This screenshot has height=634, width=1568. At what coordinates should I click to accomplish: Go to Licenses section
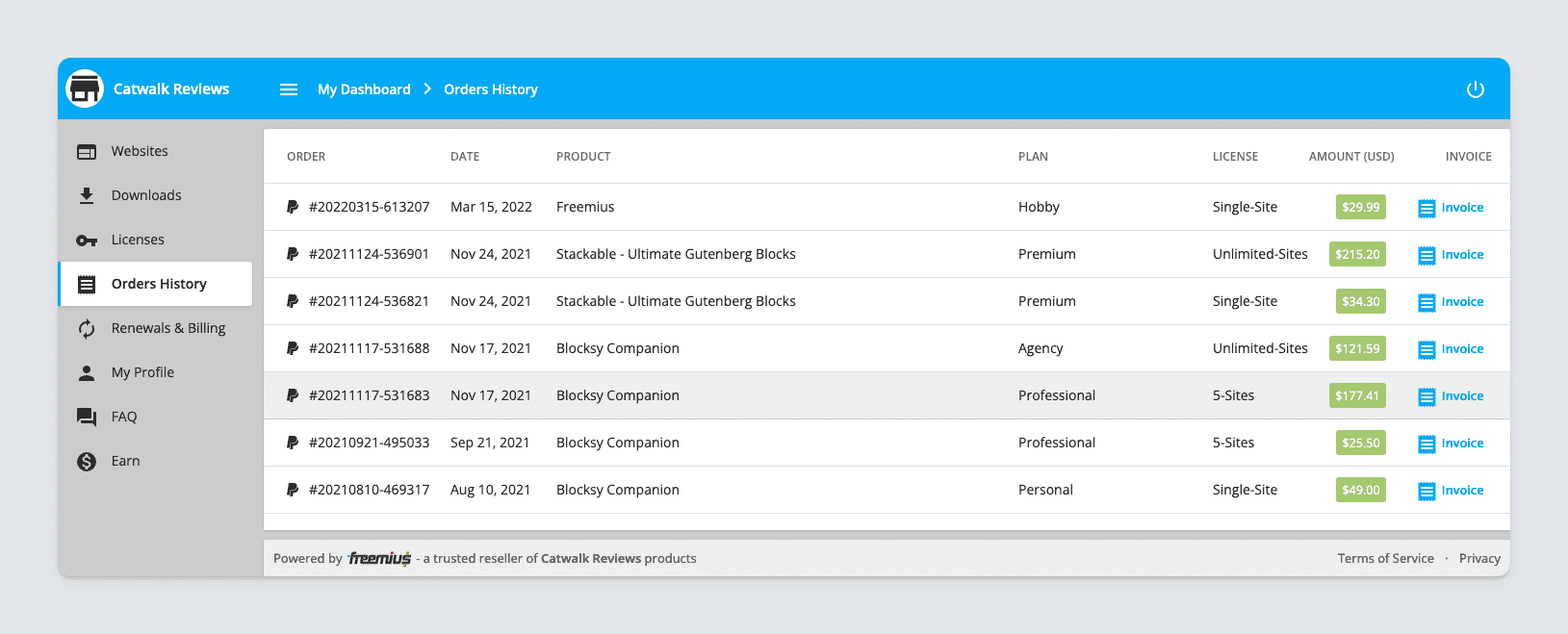155,240
